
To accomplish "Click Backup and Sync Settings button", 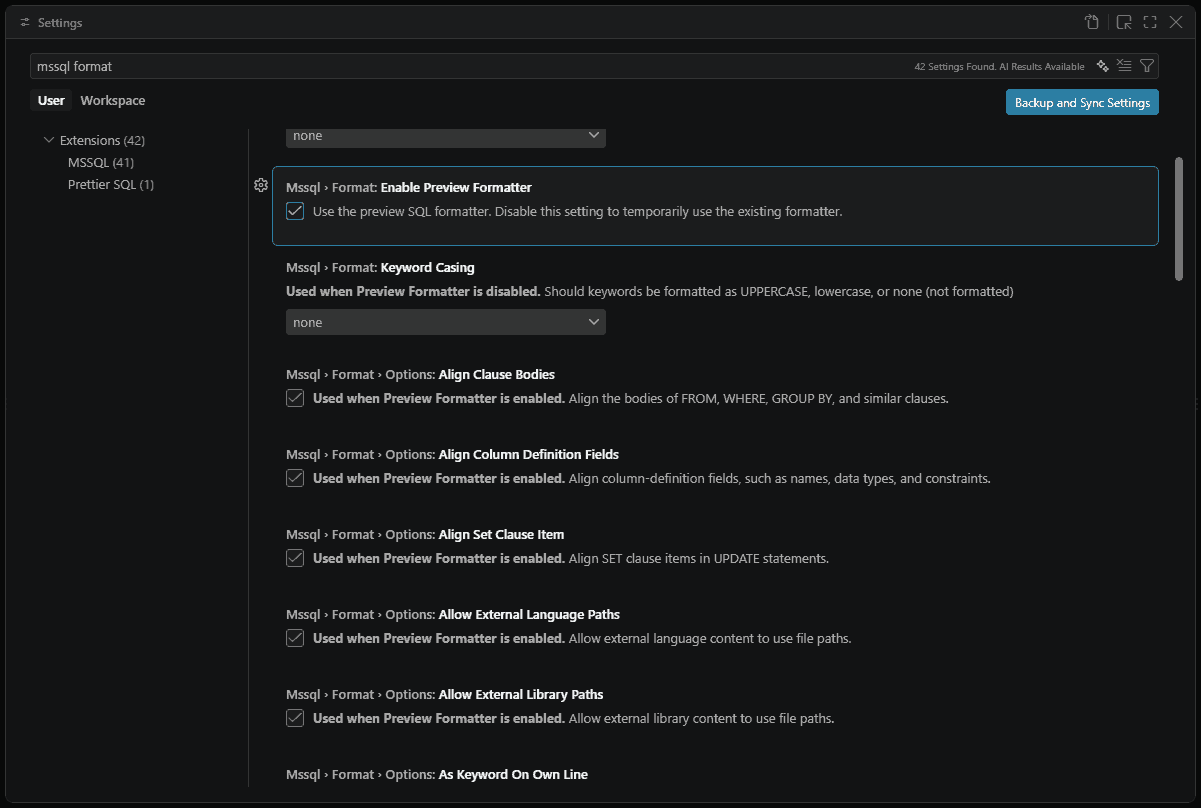I will tap(1082, 102).
